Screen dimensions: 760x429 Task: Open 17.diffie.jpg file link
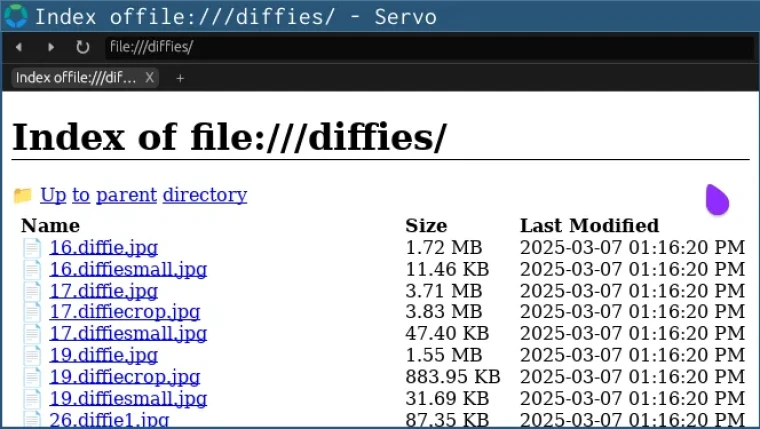103,291
